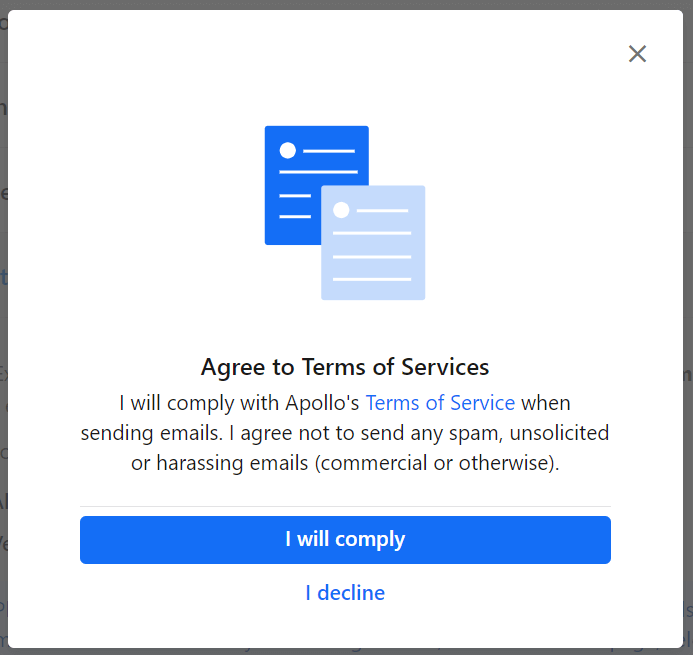Close the Terms of Services dialog

pos(637,54)
